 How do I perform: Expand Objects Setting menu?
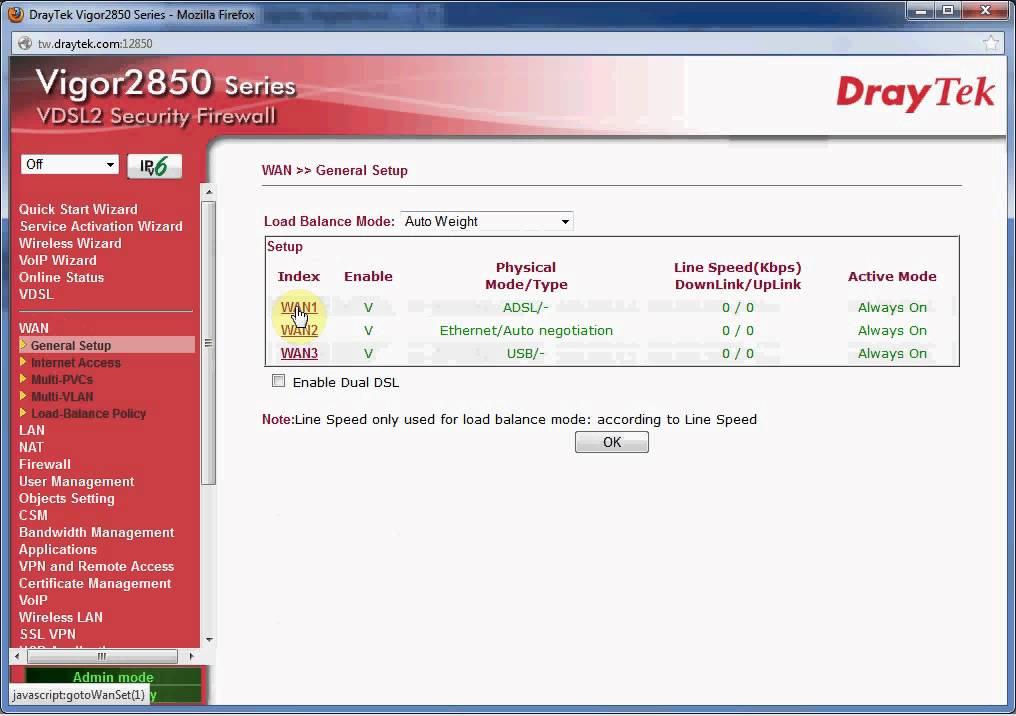67,498
